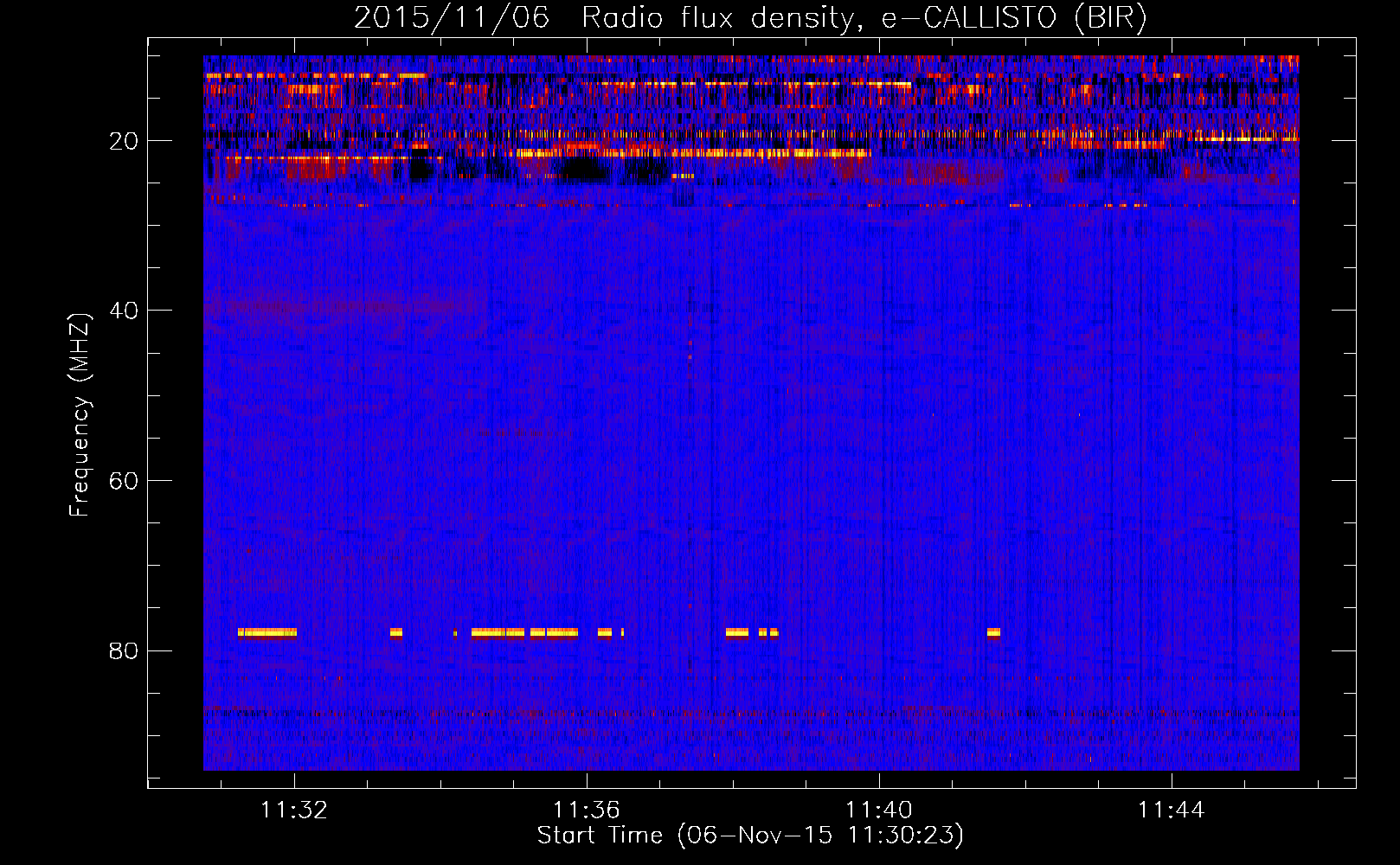Click the '11:44' time tick label

[1172, 811]
